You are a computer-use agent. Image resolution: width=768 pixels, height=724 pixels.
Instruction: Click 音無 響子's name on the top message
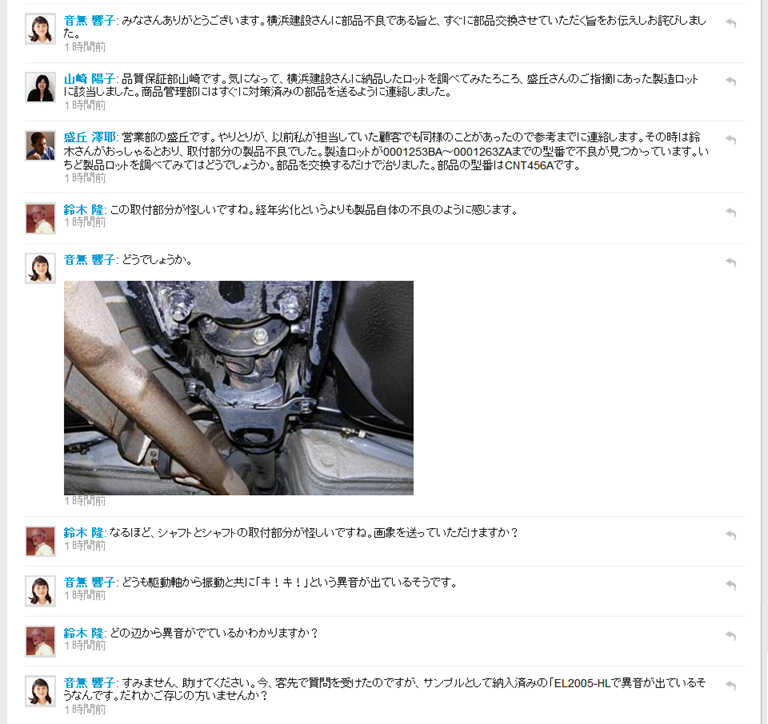click(89, 21)
